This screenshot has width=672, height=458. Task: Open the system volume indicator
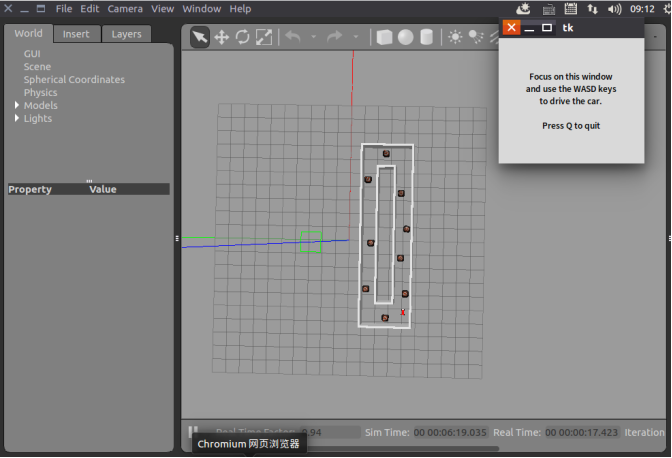pyautogui.click(x=614, y=9)
